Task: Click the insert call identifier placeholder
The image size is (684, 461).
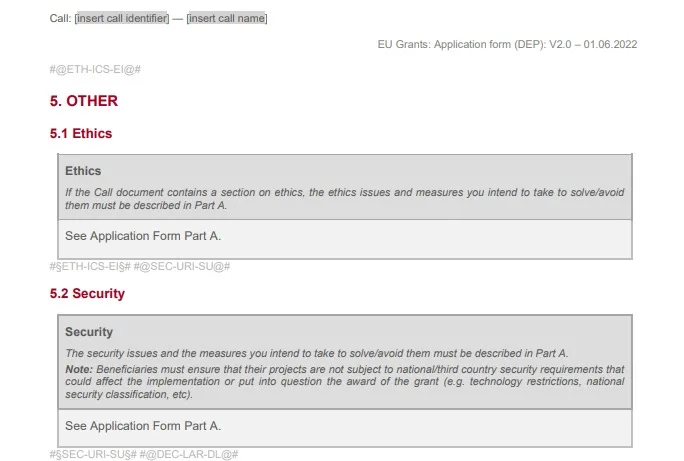Action: (122, 18)
